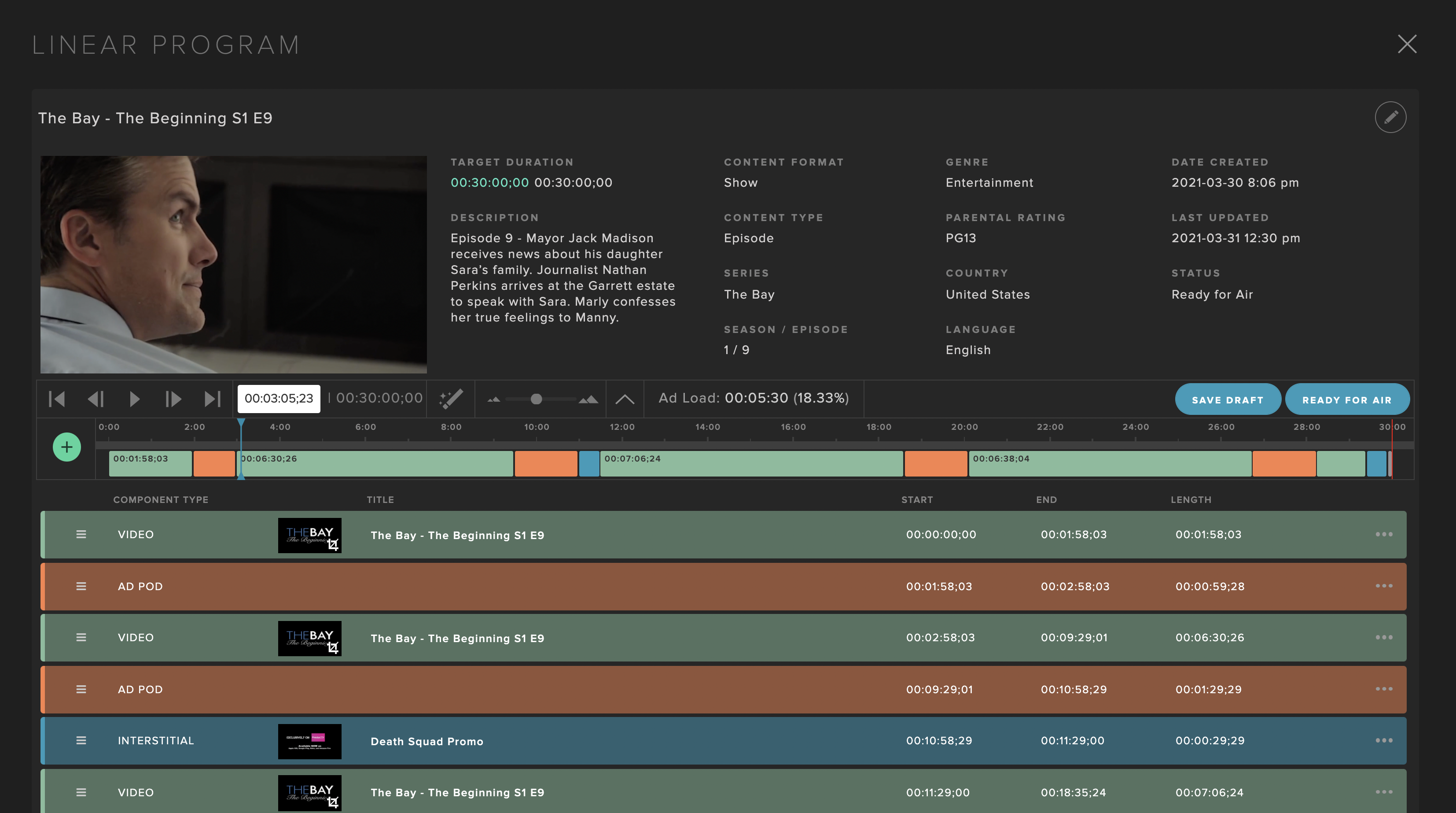Grab the drag handle on the first VIDEO row

[x=81, y=534]
